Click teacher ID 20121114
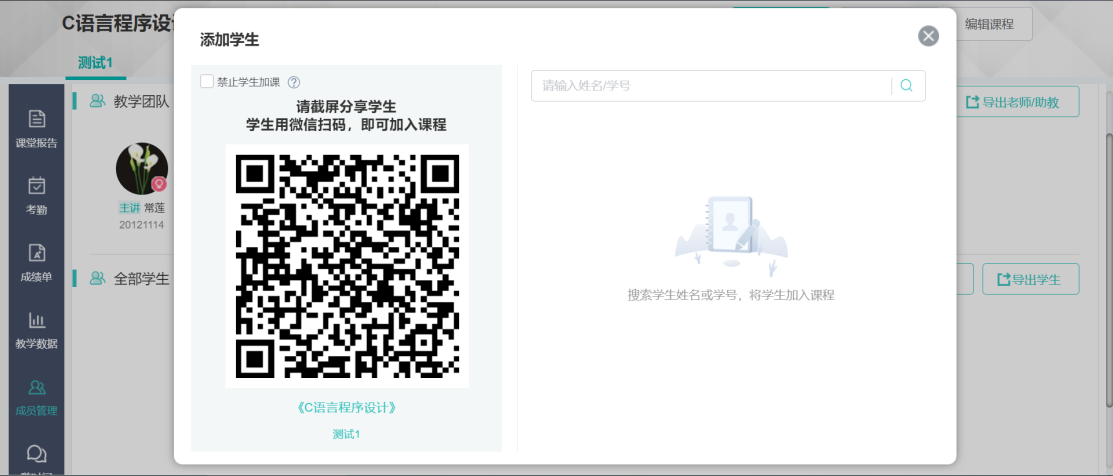Screen dimensions: 1113x476 point(142,226)
